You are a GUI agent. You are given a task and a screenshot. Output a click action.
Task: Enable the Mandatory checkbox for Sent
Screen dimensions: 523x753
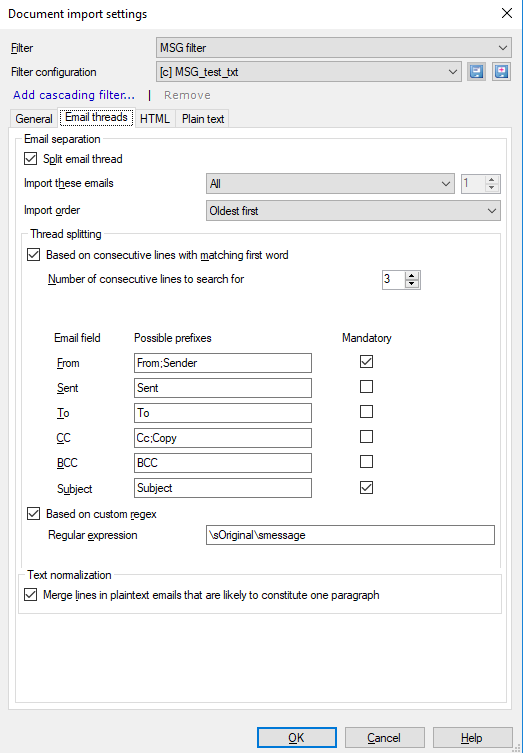366,387
